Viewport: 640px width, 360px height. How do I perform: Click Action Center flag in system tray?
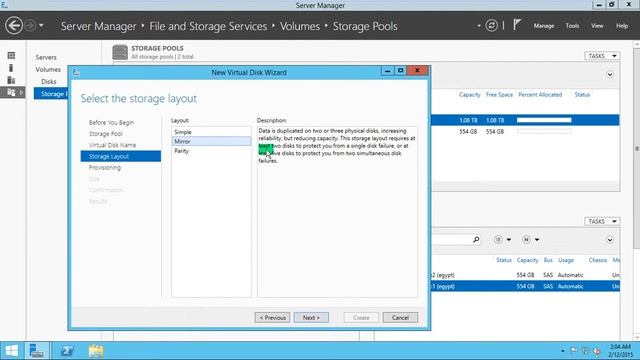(573, 350)
